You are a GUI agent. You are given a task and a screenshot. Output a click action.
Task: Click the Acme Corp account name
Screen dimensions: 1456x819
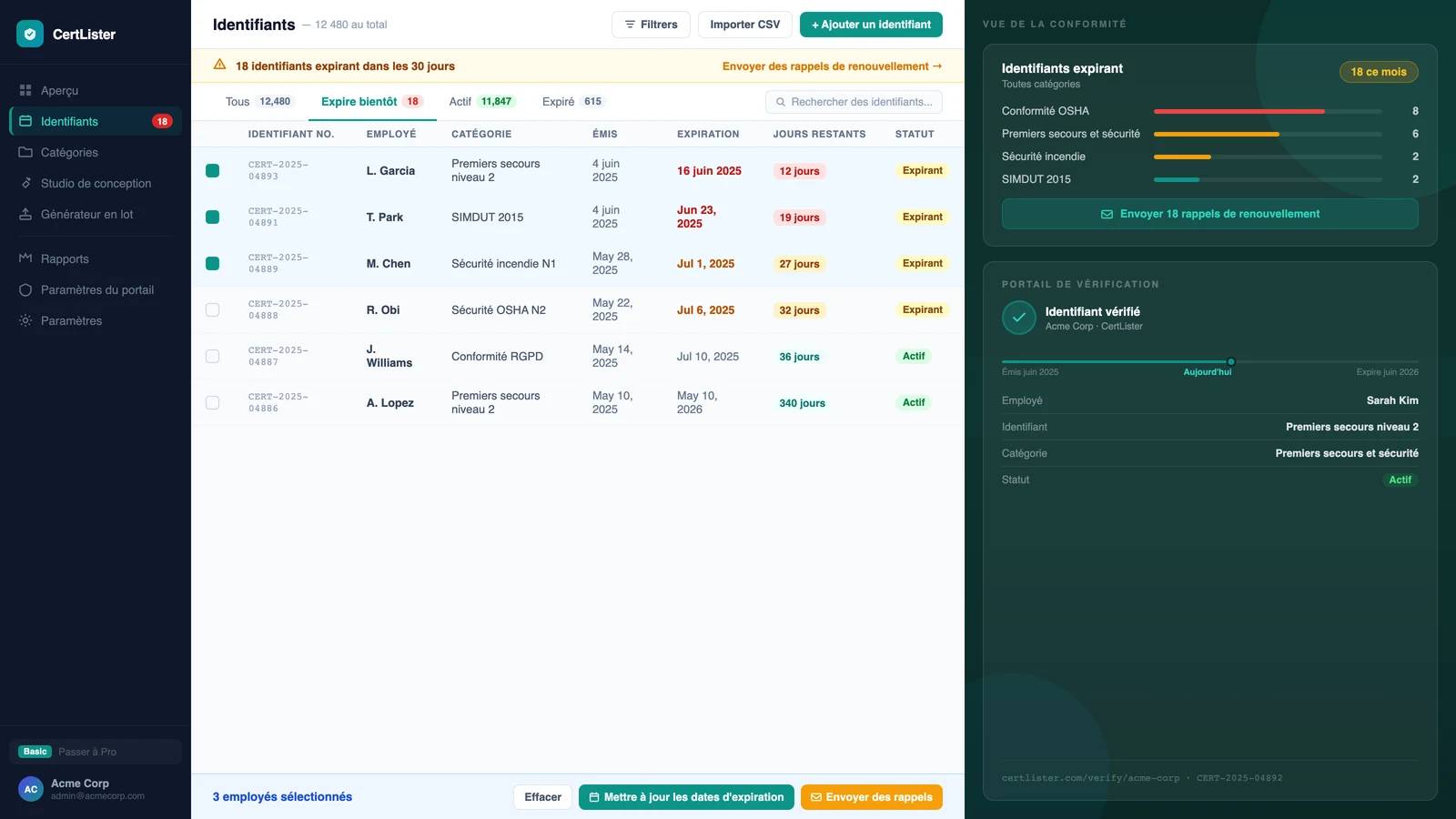click(80, 784)
